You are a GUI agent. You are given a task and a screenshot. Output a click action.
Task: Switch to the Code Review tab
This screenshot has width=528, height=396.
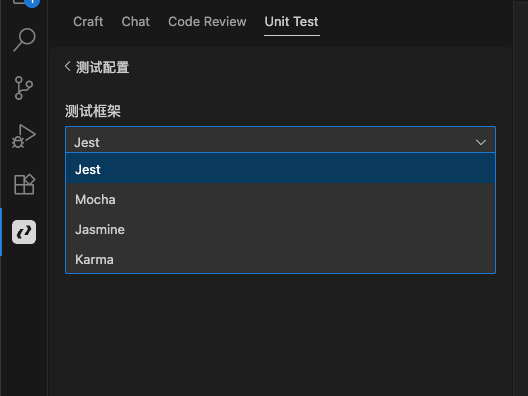(x=207, y=22)
